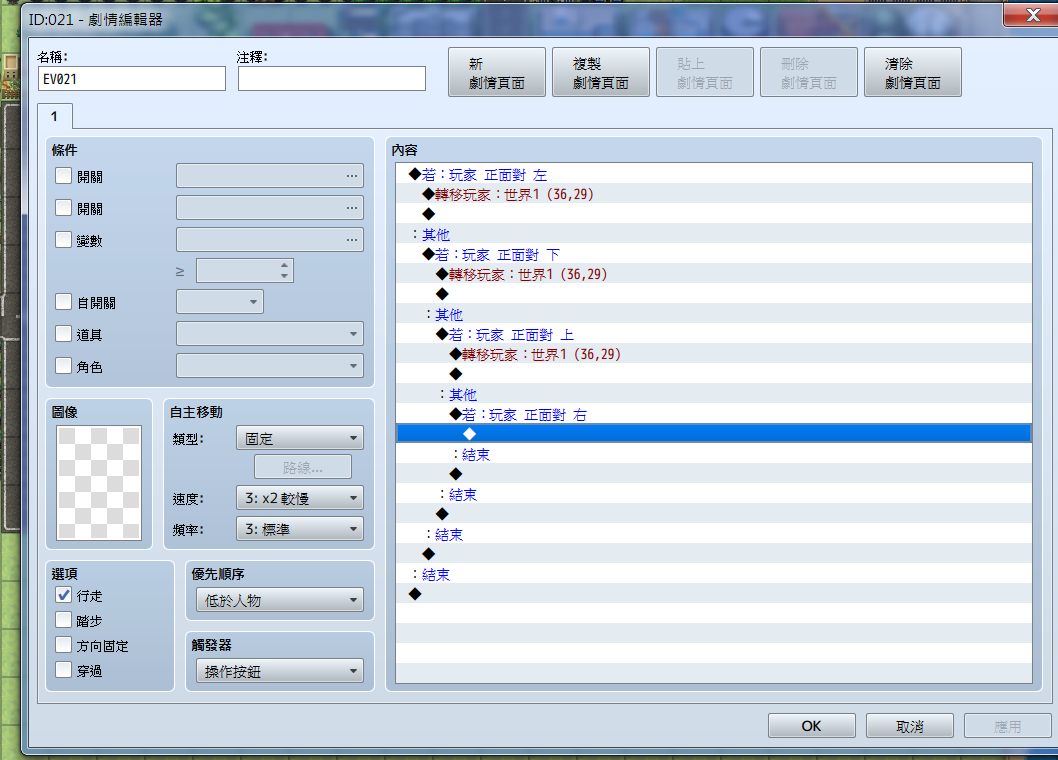Select the command line 若：玩家 正面對 上
Viewport: 1058px width, 760px height.
(x=714, y=335)
